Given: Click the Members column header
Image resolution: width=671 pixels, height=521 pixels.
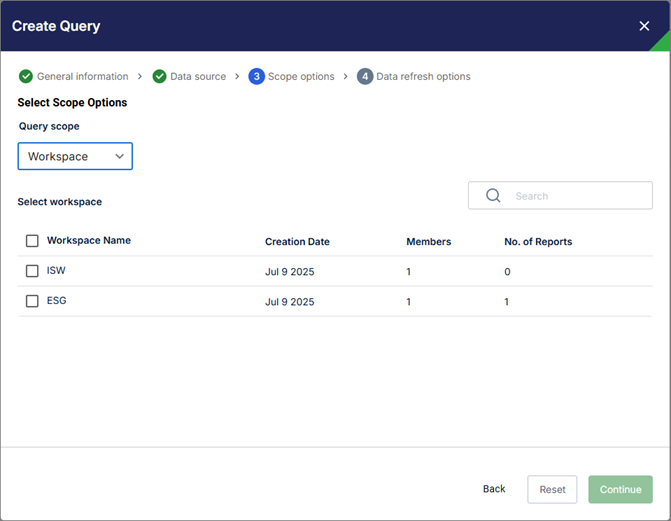Looking at the screenshot, I should pos(428,241).
